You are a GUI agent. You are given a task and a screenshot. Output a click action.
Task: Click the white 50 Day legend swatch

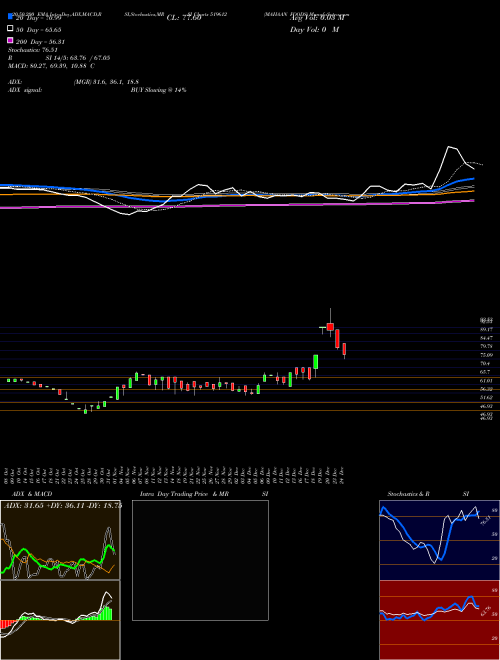11,29
